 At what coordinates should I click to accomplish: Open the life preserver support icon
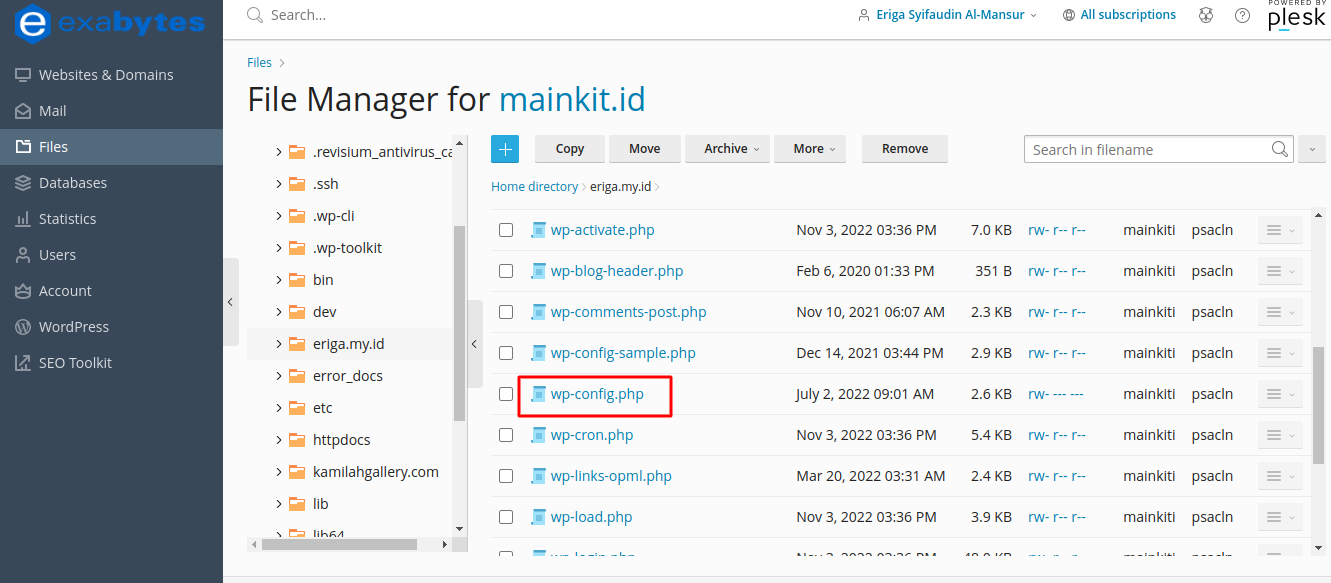pos(1206,14)
